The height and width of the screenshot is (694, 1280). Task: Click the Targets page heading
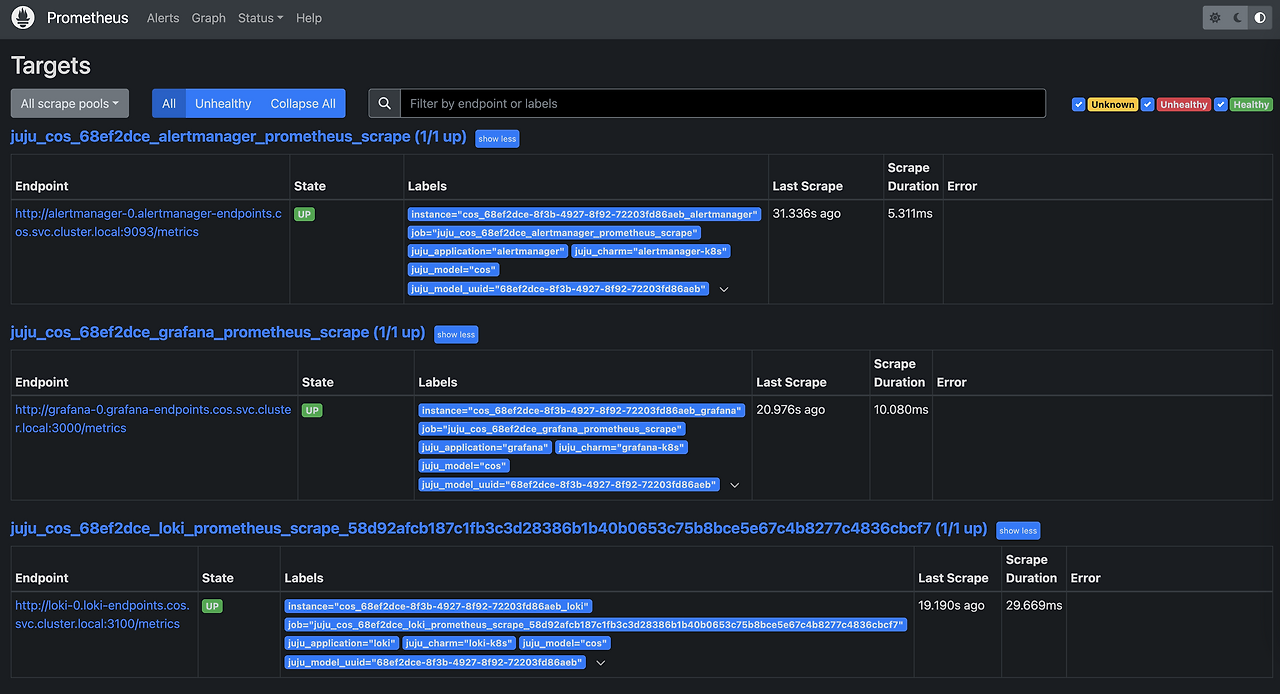tap(51, 66)
